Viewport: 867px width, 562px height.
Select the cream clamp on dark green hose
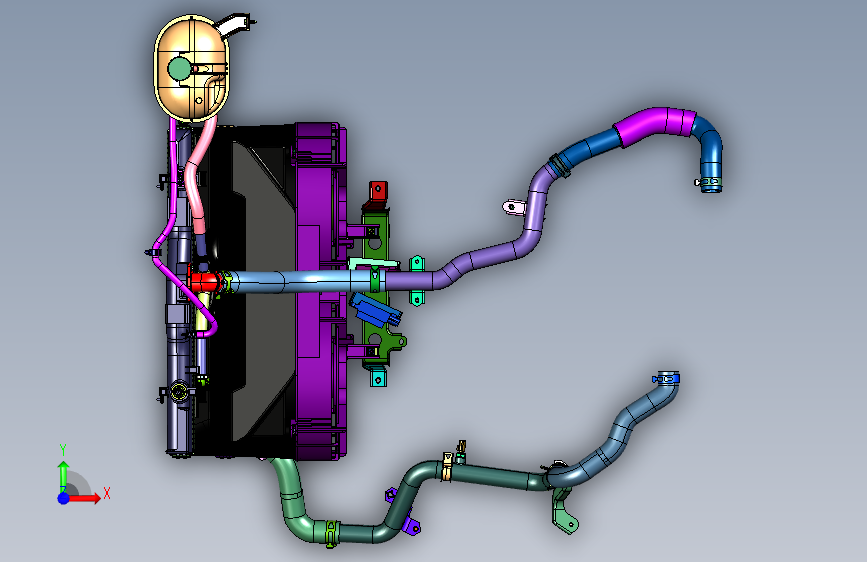pyautogui.click(x=447, y=466)
